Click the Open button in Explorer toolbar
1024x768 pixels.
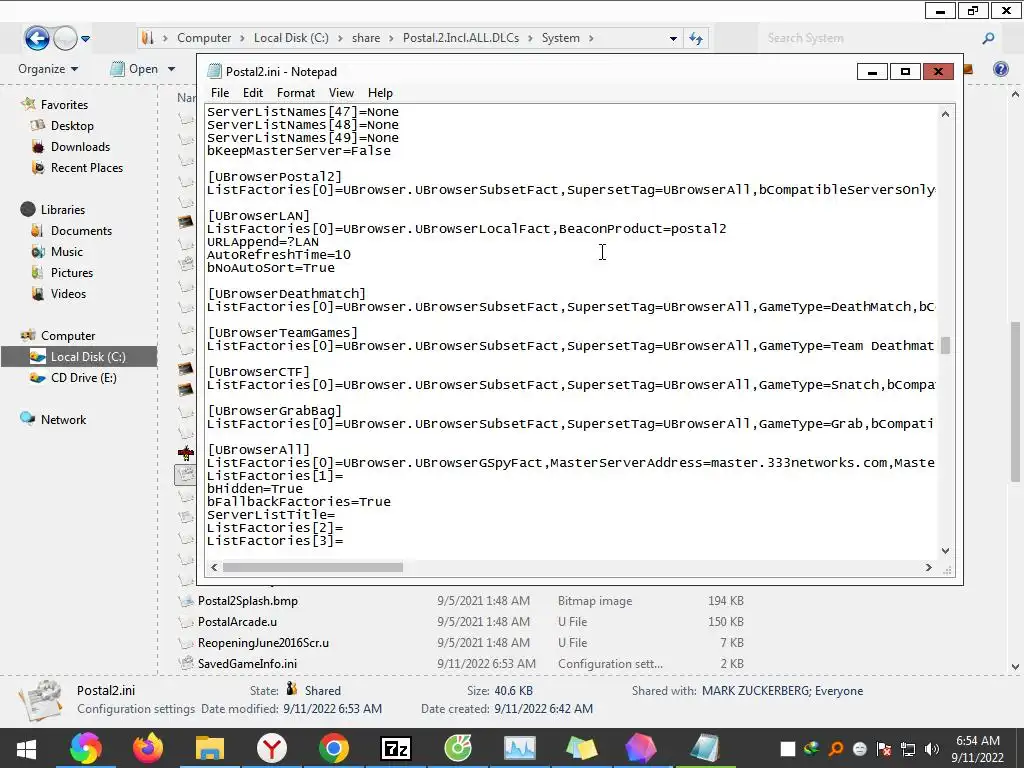pos(135,69)
